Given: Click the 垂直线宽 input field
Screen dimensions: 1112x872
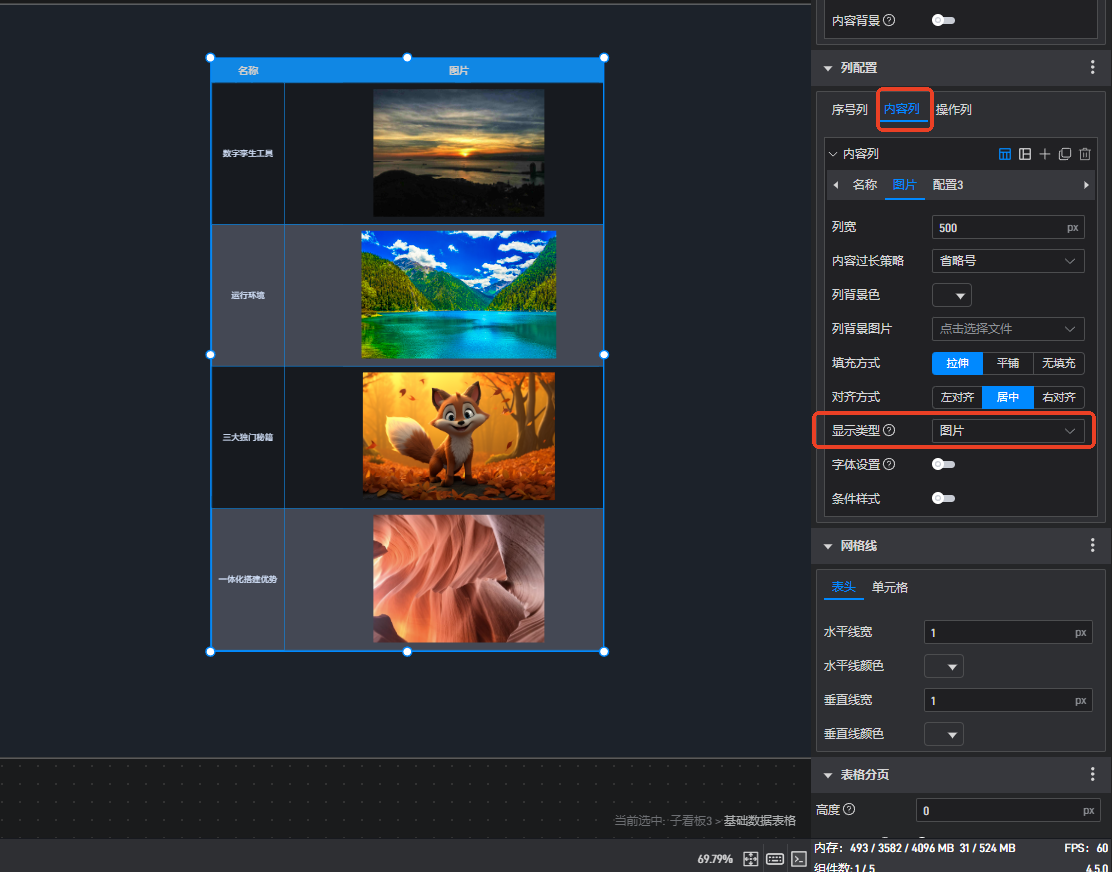Looking at the screenshot, I should point(1008,700).
